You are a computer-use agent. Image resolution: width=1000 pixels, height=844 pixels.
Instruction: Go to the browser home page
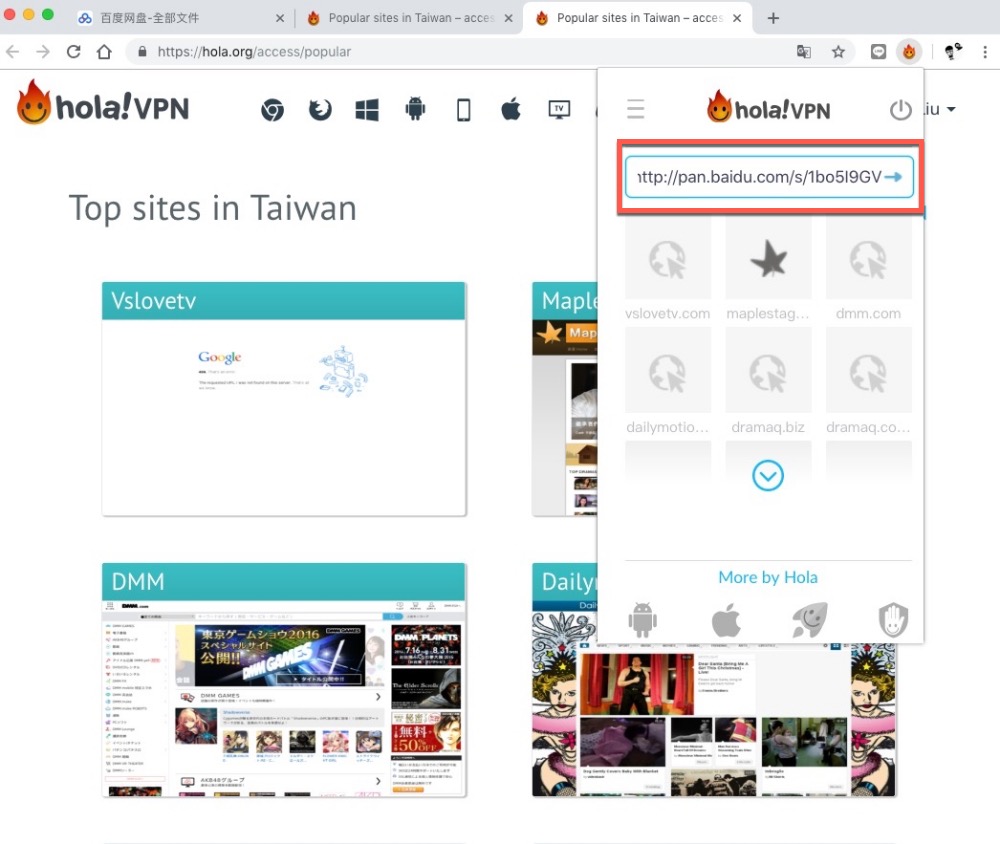[104, 52]
